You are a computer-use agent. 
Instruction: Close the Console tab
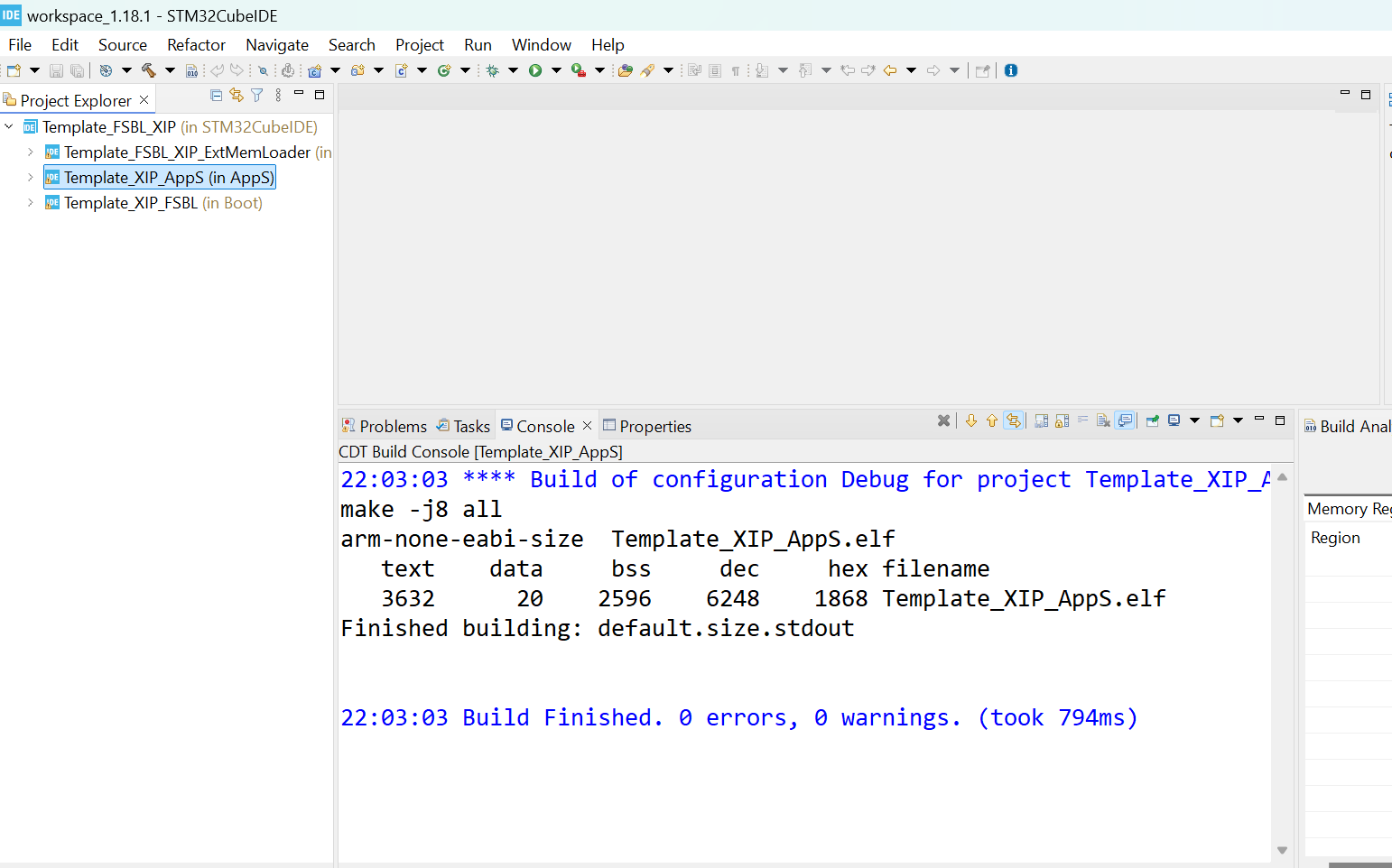(x=587, y=425)
